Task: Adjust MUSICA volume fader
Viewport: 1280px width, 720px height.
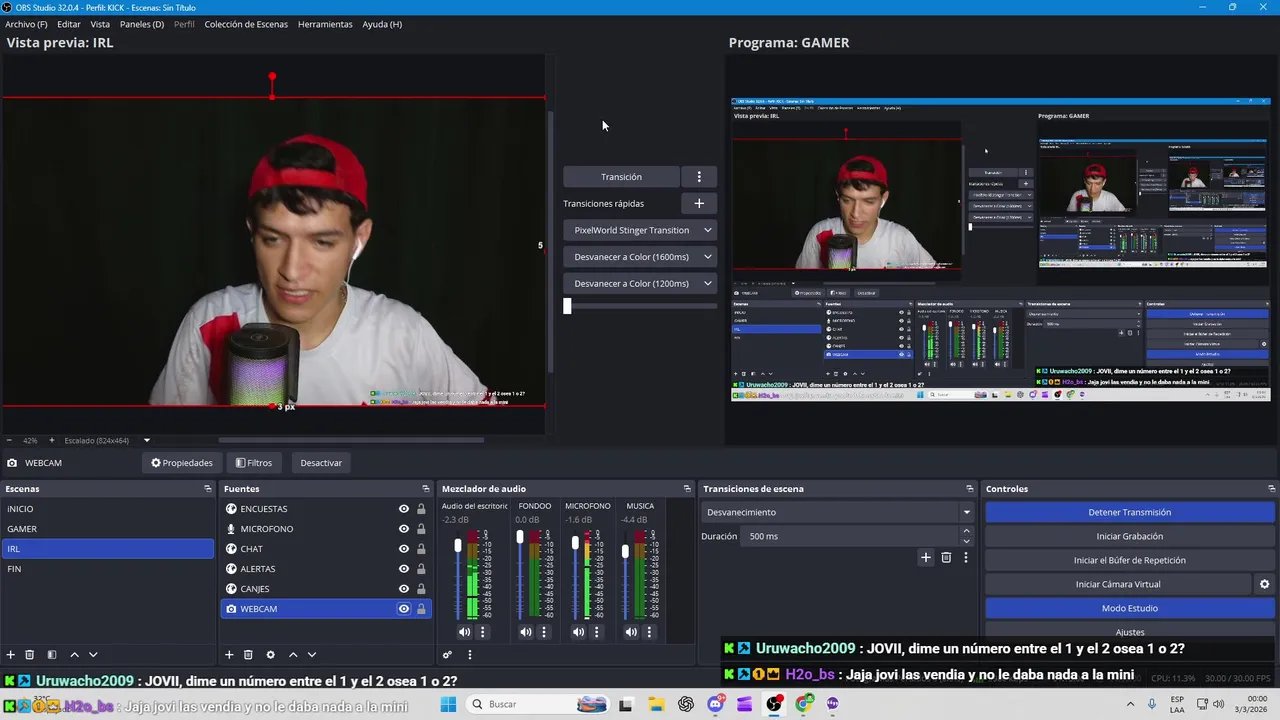Action: [625, 551]
